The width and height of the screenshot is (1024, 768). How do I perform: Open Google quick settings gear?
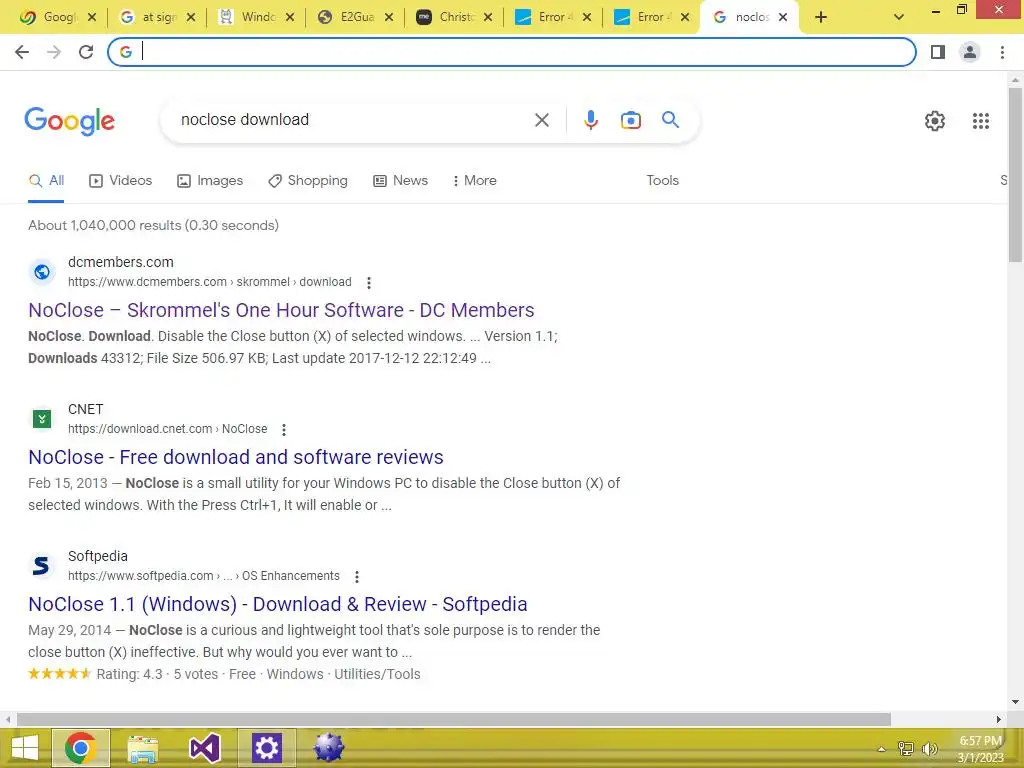point(935,121)
